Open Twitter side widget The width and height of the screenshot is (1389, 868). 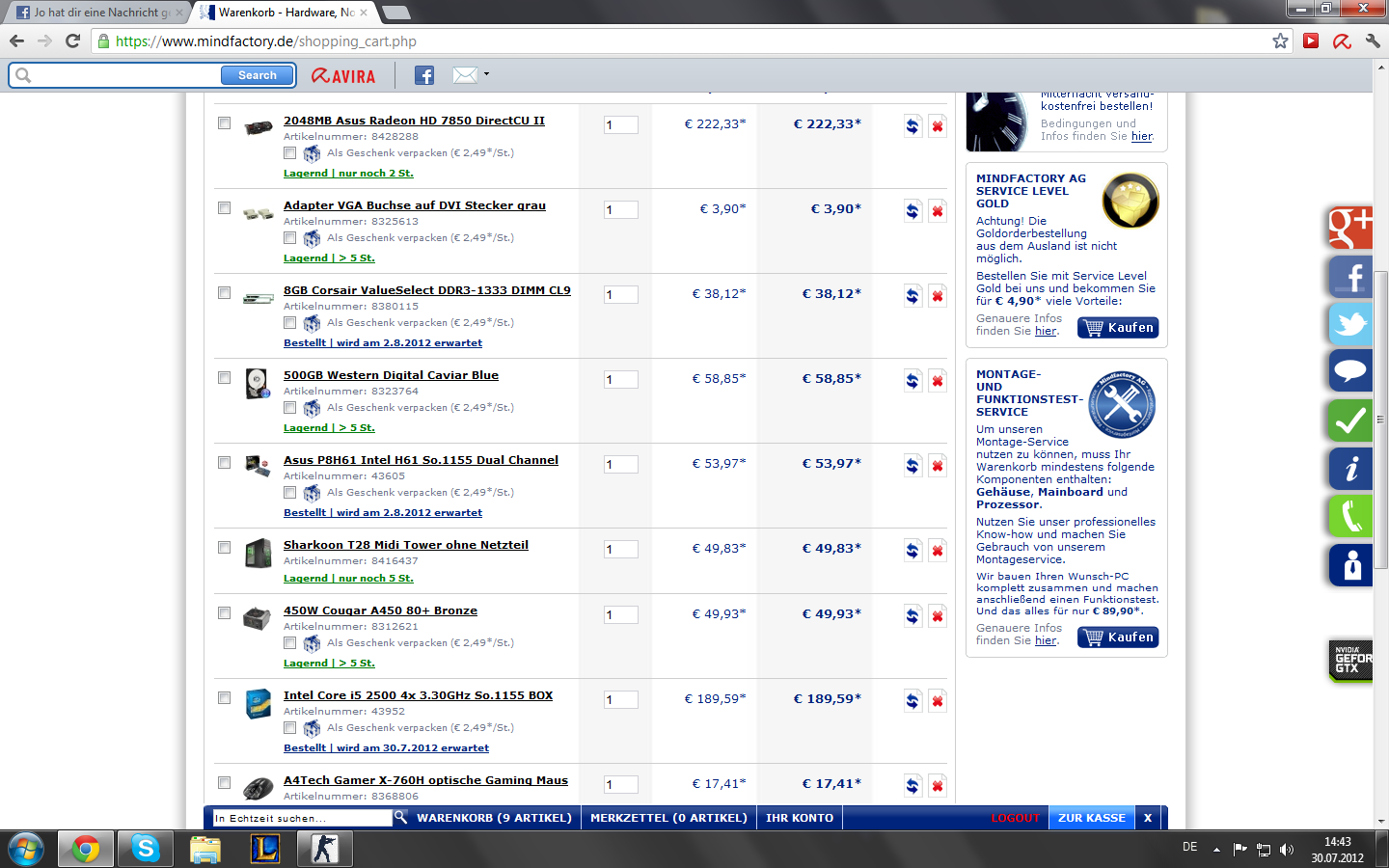1350,324
